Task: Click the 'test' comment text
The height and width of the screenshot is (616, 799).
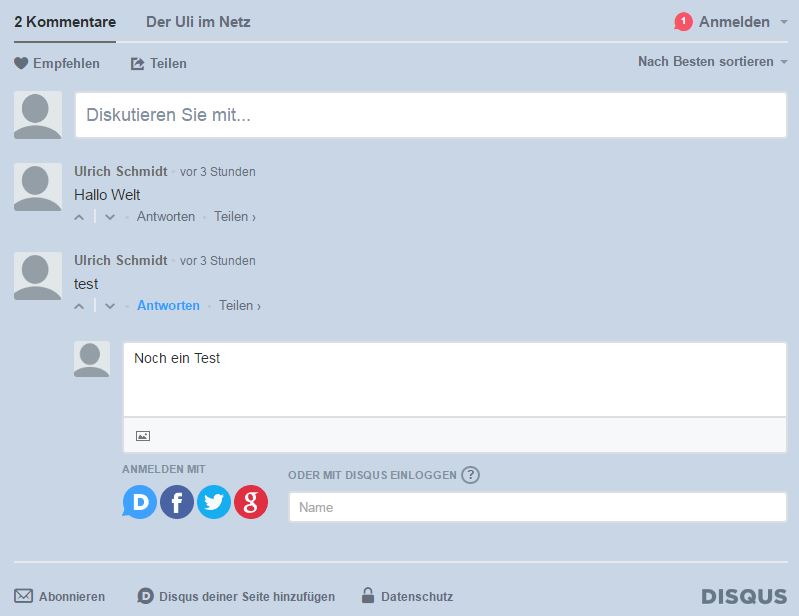Action: point(86,284)
